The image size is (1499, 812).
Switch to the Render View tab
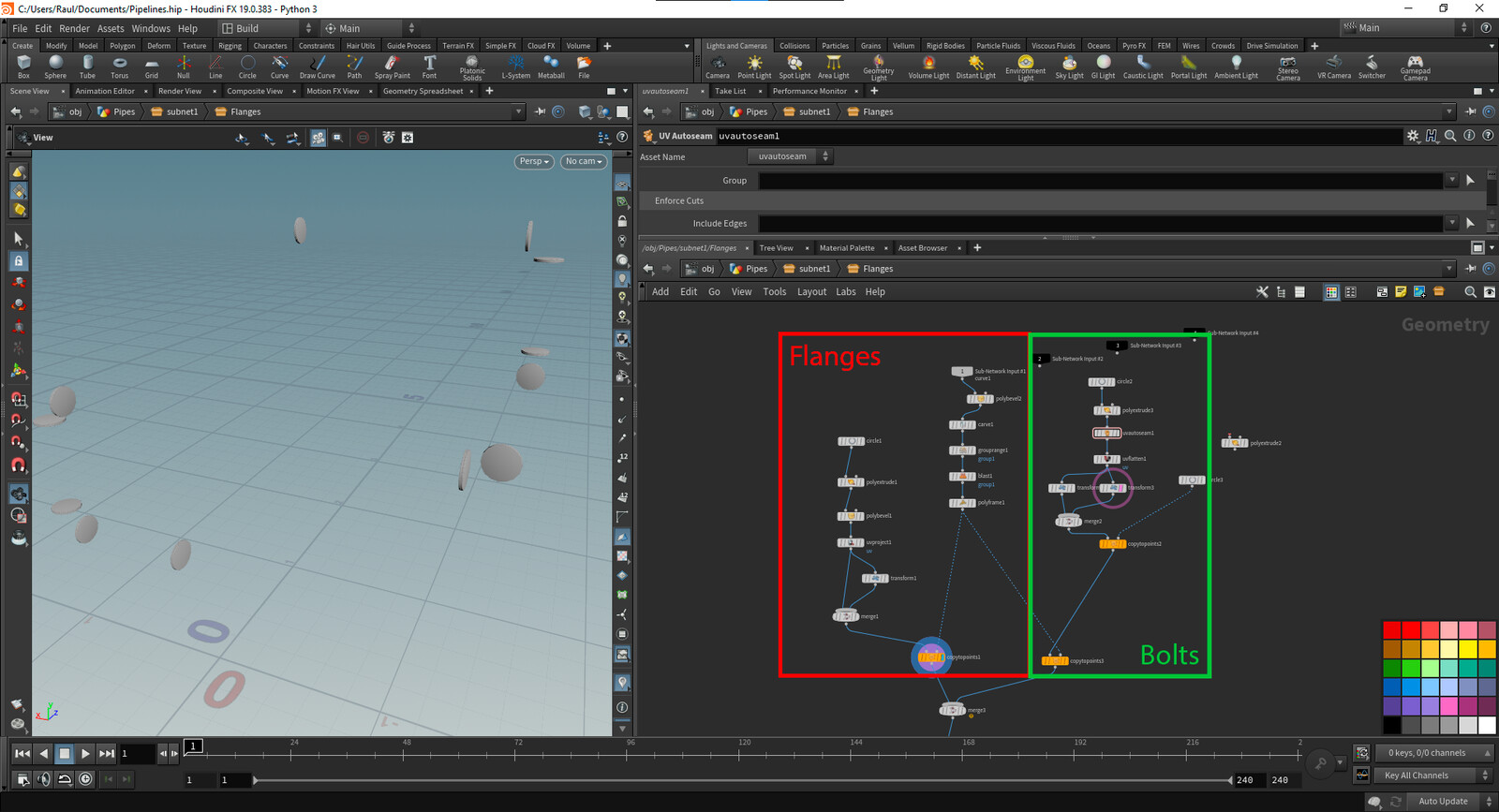(180, 91)
